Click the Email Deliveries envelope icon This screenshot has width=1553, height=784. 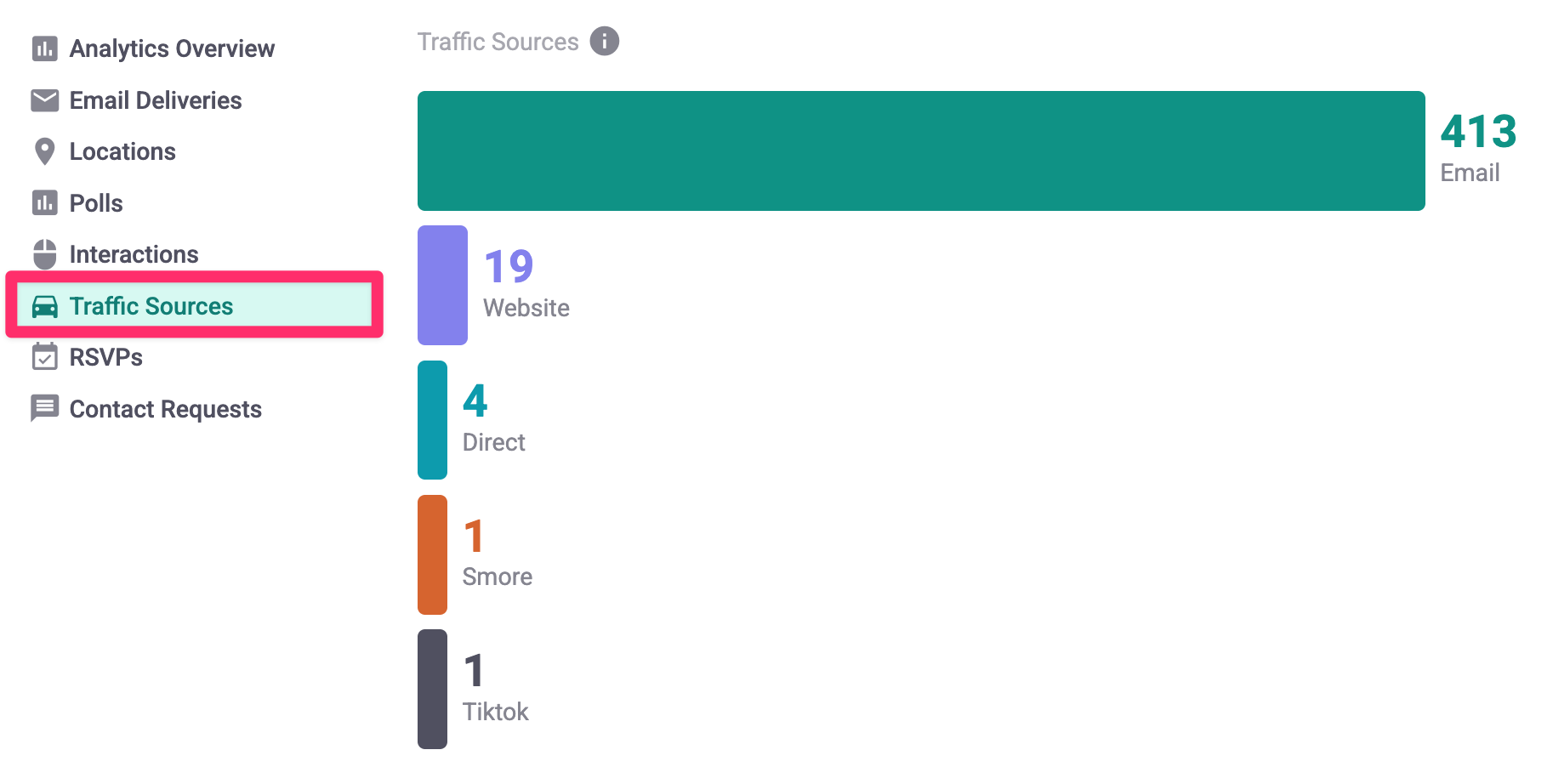click(x=45, y=100)
